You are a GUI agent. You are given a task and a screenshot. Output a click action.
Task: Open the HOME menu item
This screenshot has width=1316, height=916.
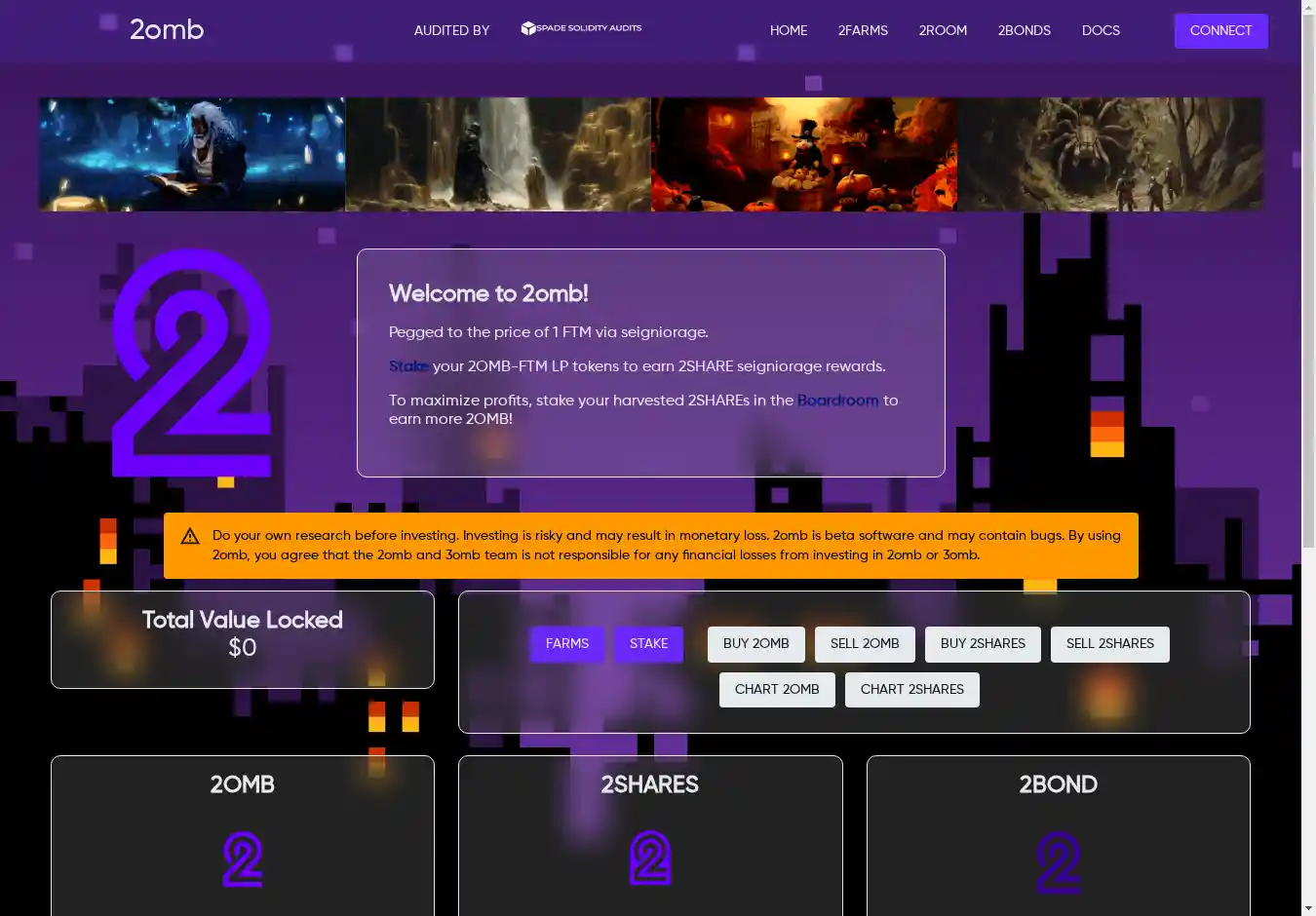788,30
